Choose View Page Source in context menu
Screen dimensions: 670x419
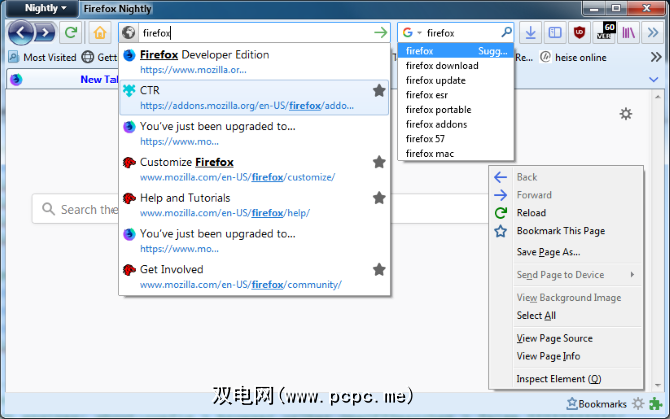[x=566, y=338]
